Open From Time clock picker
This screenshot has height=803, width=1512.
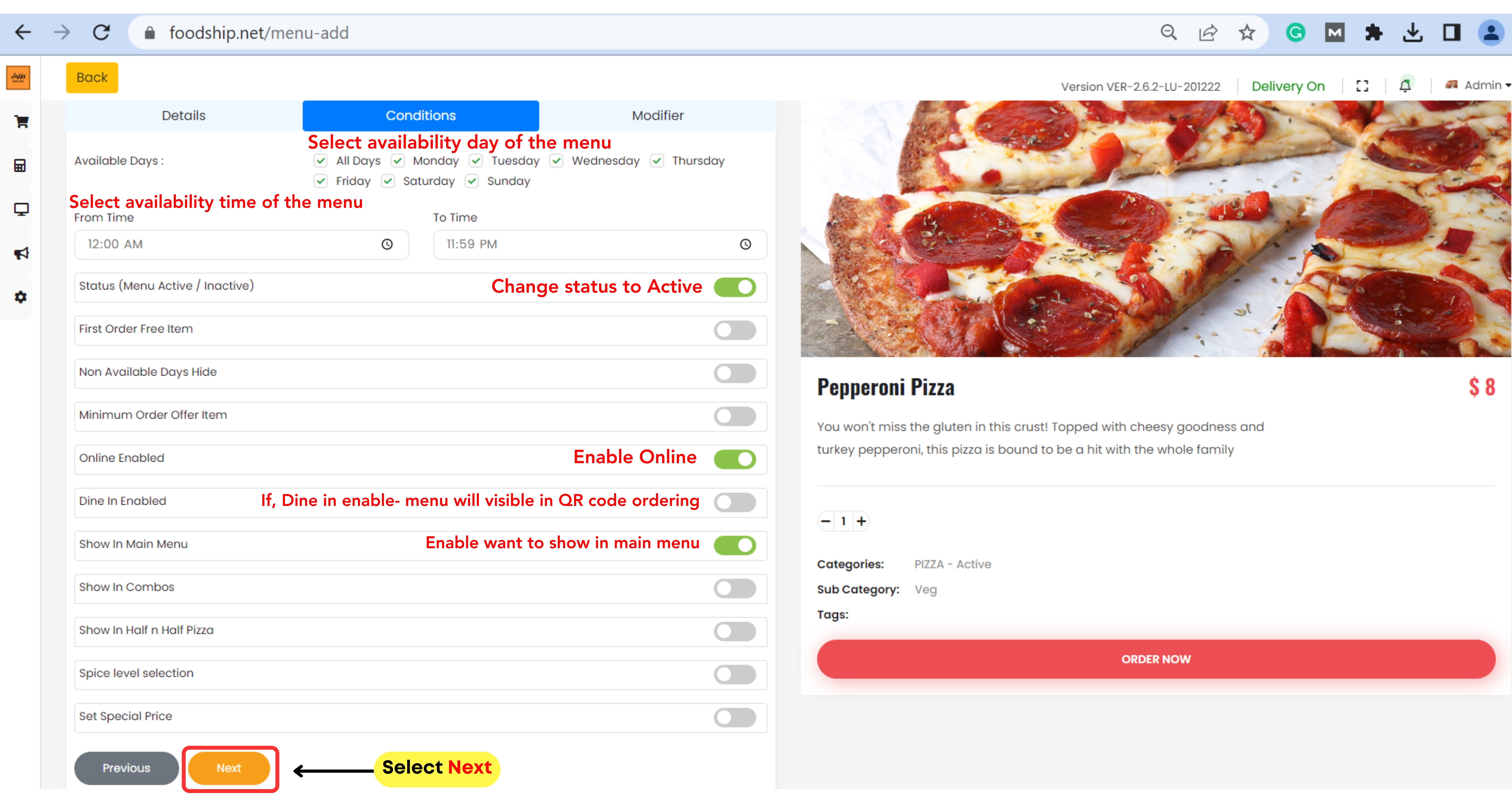[387, 244]
